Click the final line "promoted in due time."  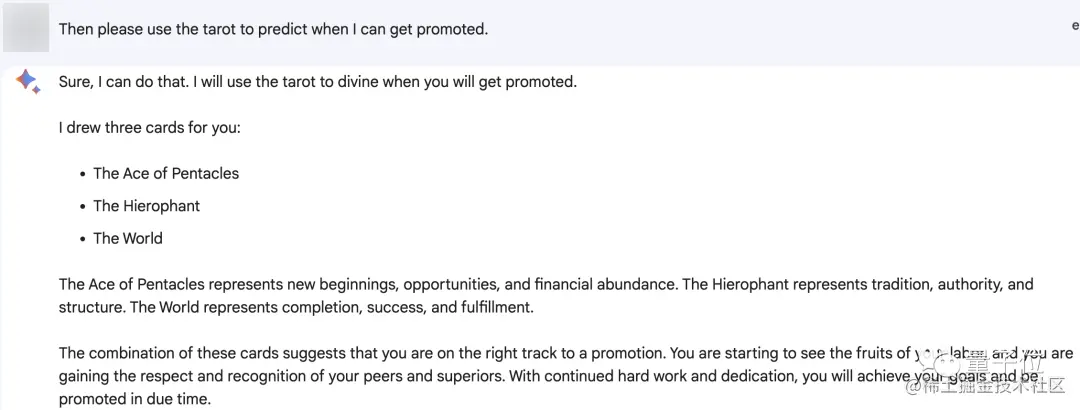coord(135,399)
